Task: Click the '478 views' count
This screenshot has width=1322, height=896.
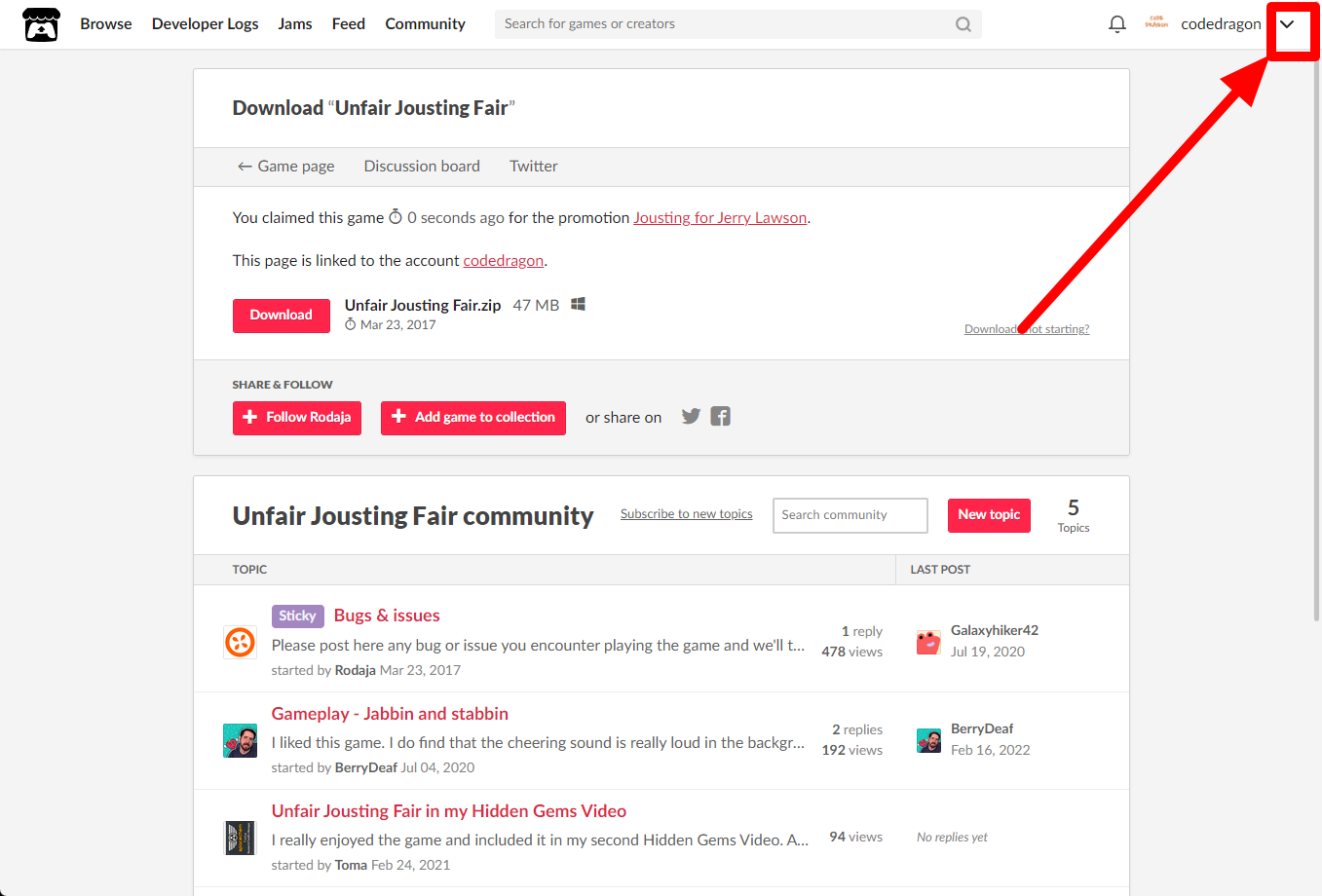Action: pyautogui.click(x=852, y=652)
